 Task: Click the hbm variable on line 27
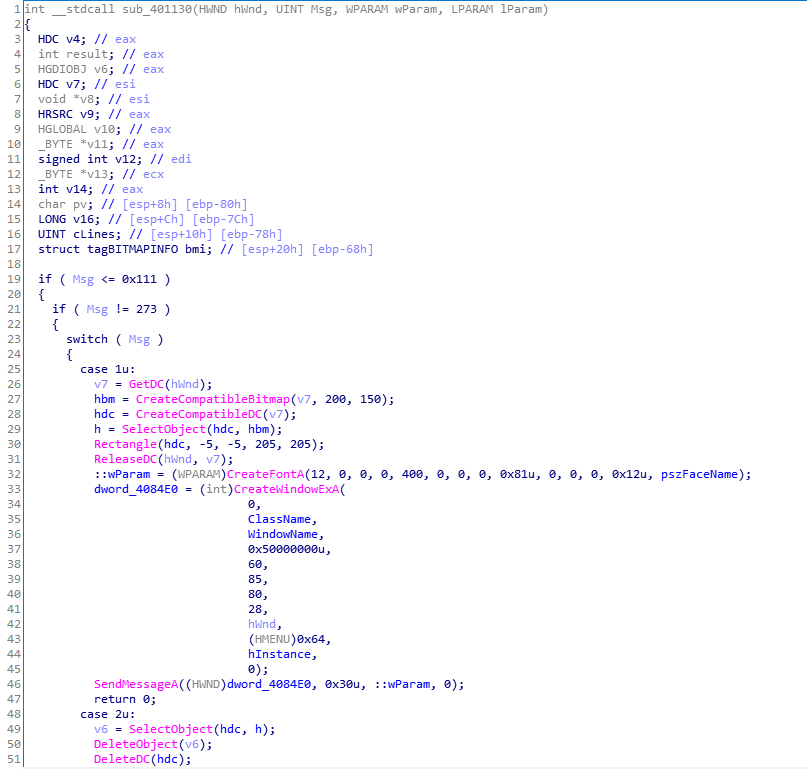[x=104, y=399]
